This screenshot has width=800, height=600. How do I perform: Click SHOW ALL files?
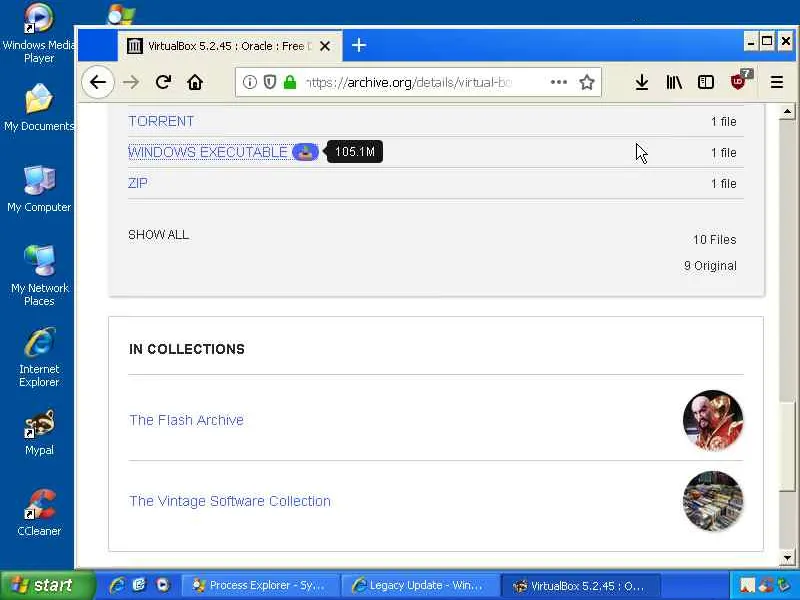click(x=159, y=235)
